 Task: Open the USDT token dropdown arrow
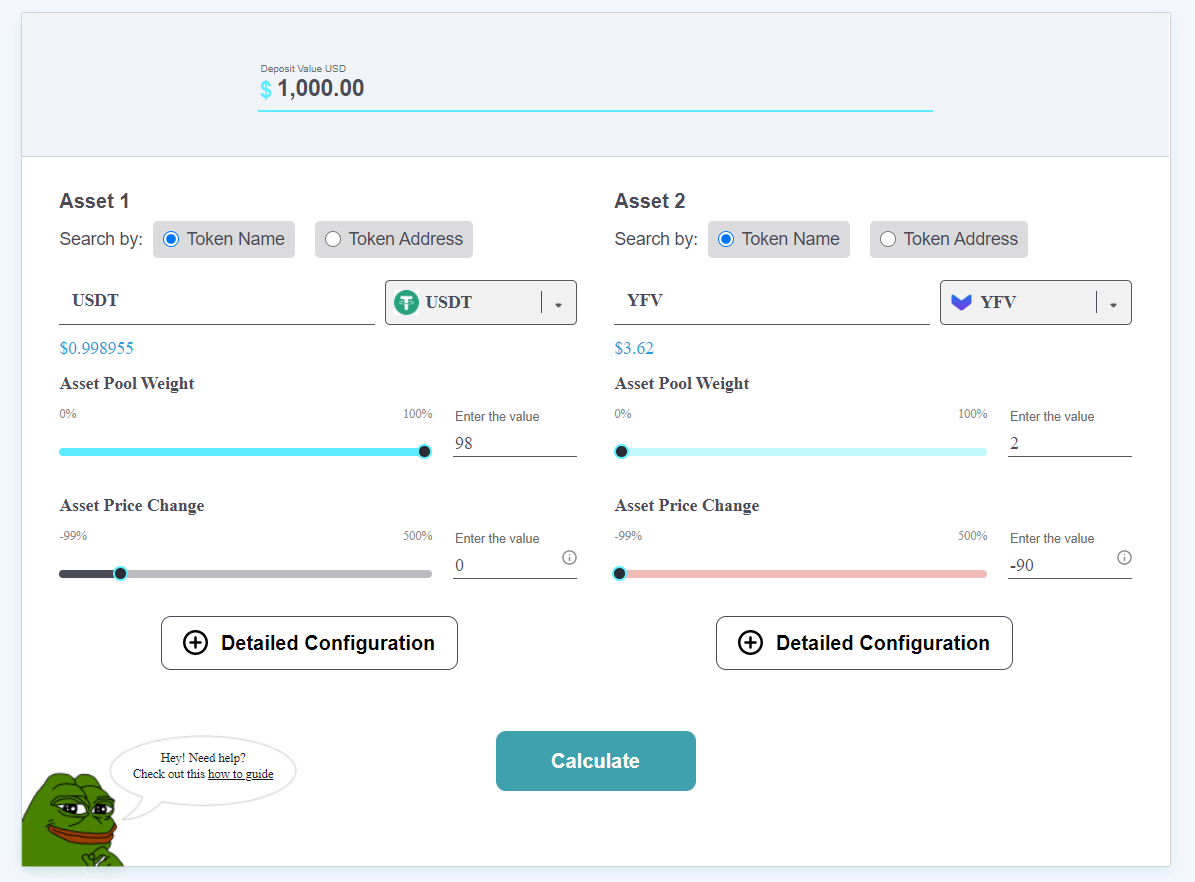point(558,304)
